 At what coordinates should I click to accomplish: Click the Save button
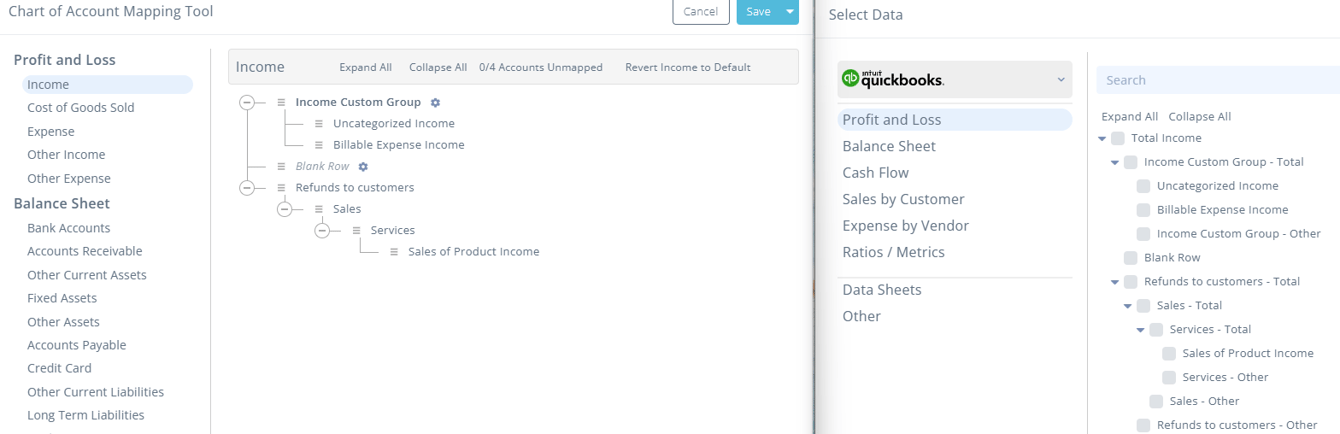(x=759, y=11)
